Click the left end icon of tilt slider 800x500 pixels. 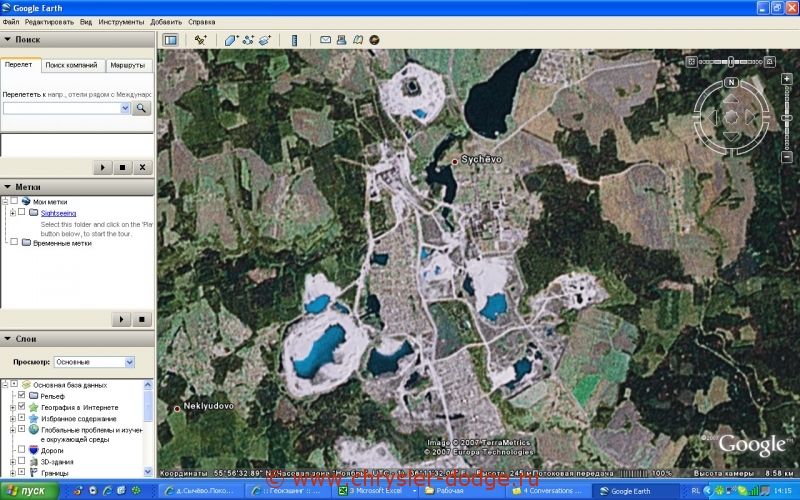(x=691, y=62)
